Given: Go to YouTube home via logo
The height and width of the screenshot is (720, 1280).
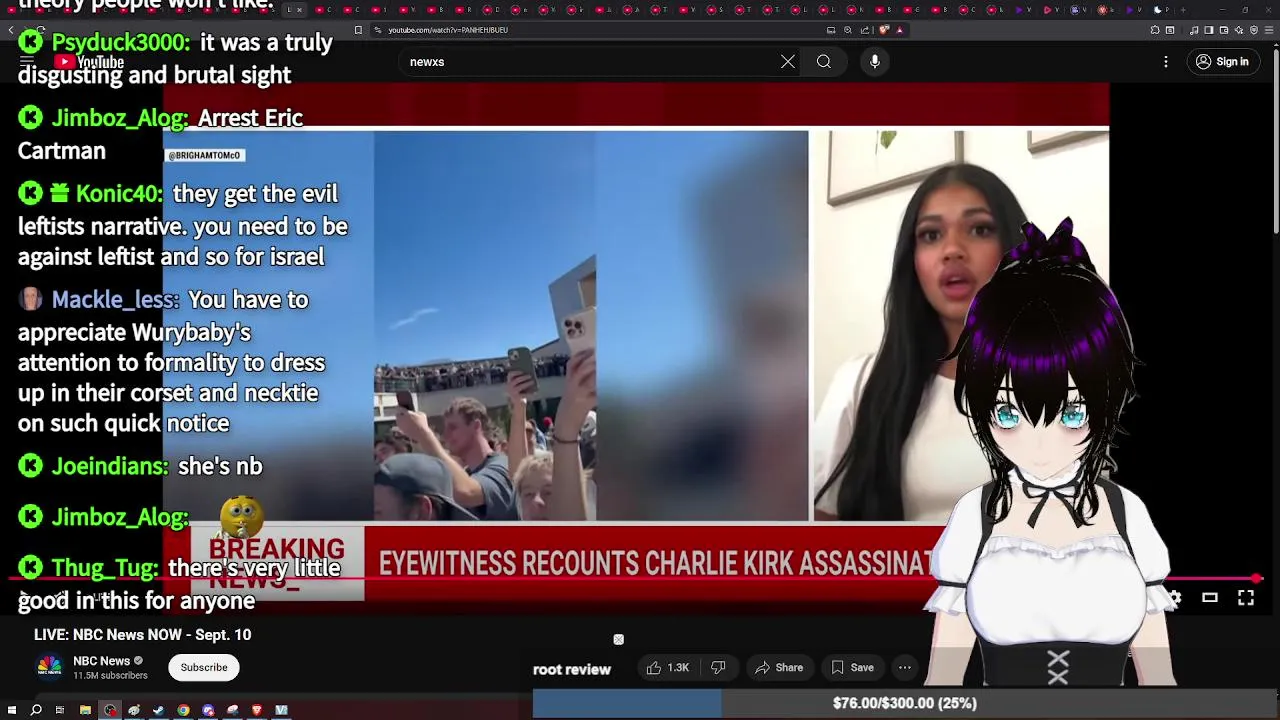Looking at the screenshot, I should (x=89, y=62).
